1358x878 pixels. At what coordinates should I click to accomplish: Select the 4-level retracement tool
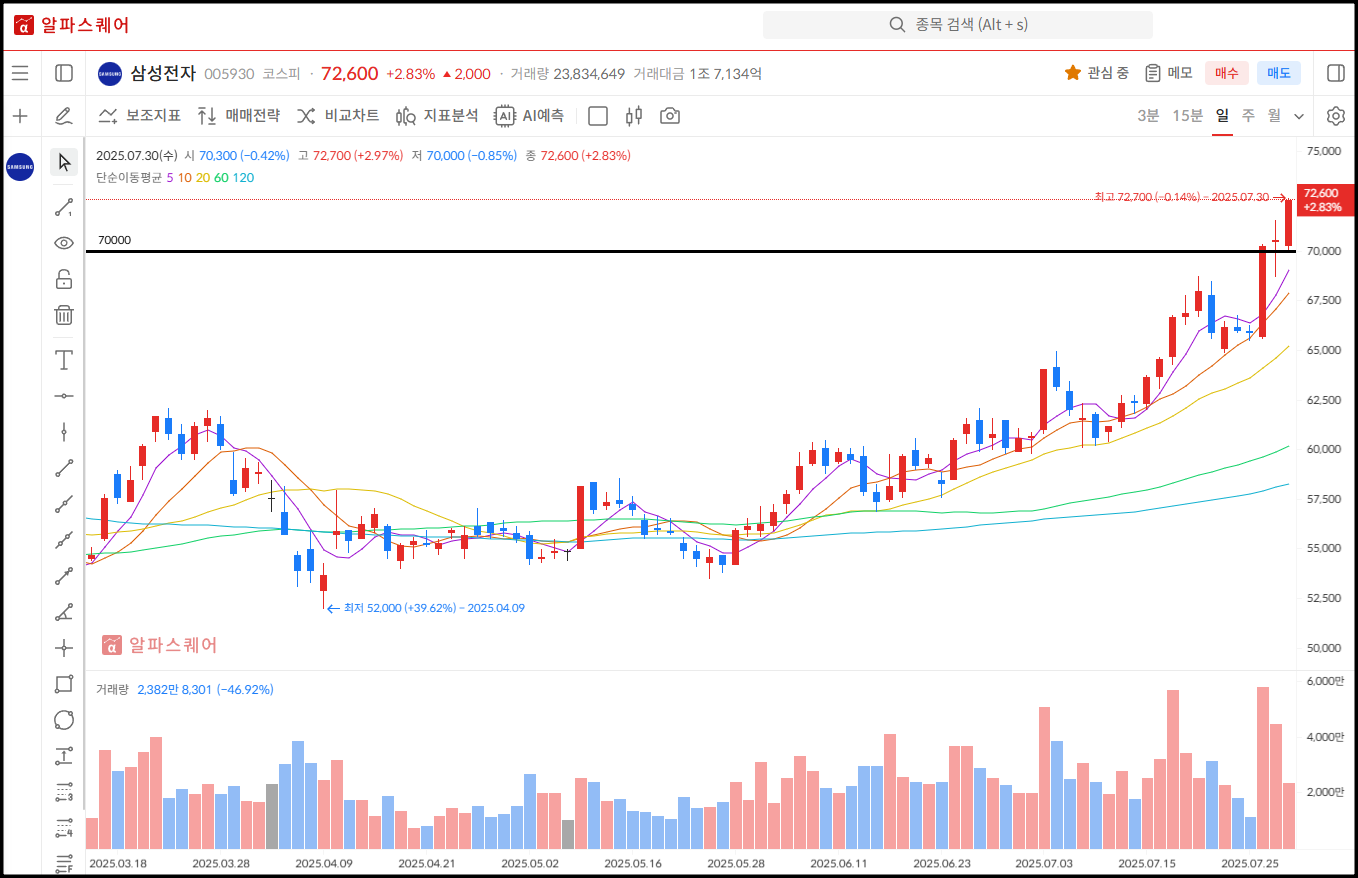[64, 828]
